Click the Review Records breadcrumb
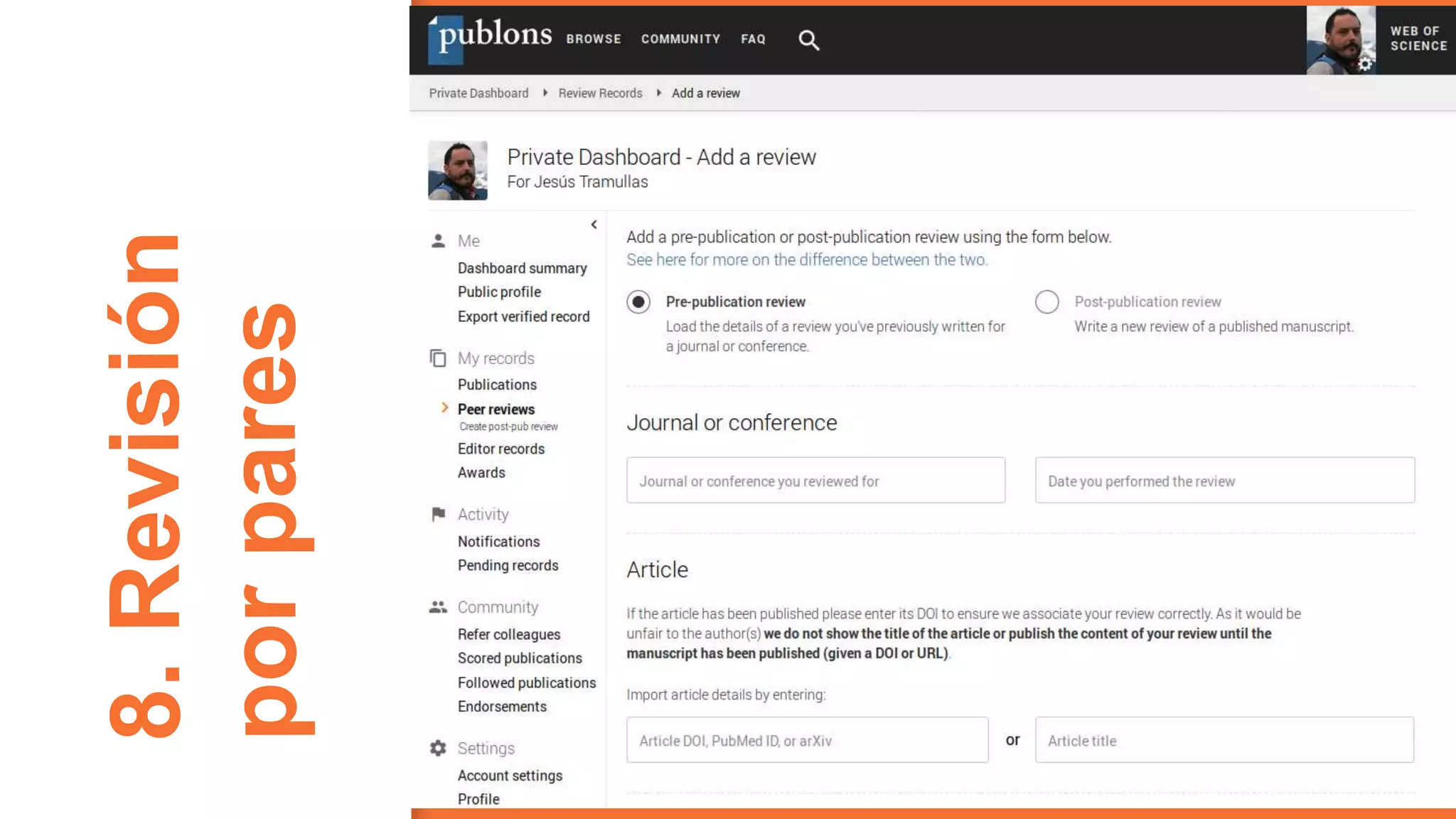This screenshot has width=1456, height=819. coord(600,93)
